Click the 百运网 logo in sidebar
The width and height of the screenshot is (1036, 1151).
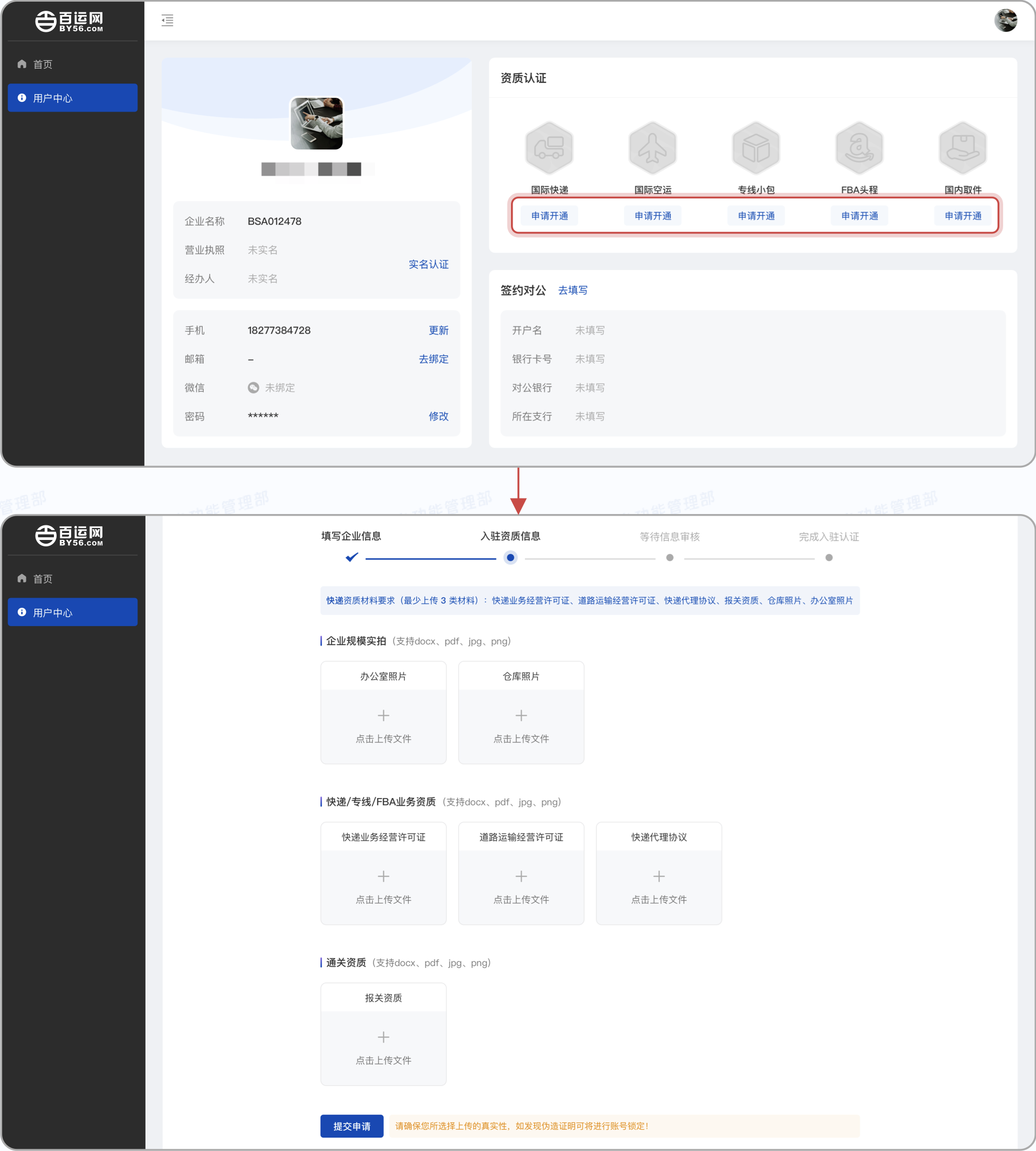coord(68,20)
